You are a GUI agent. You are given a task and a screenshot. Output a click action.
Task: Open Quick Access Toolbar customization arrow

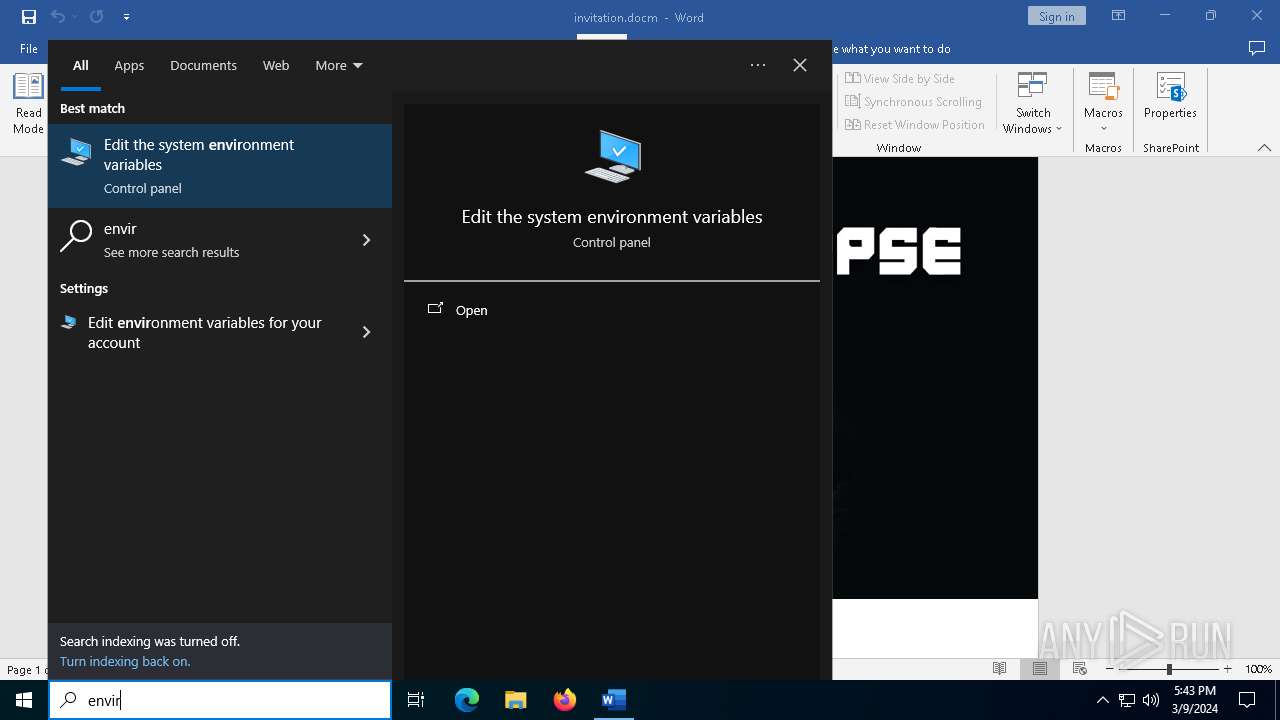126,17
